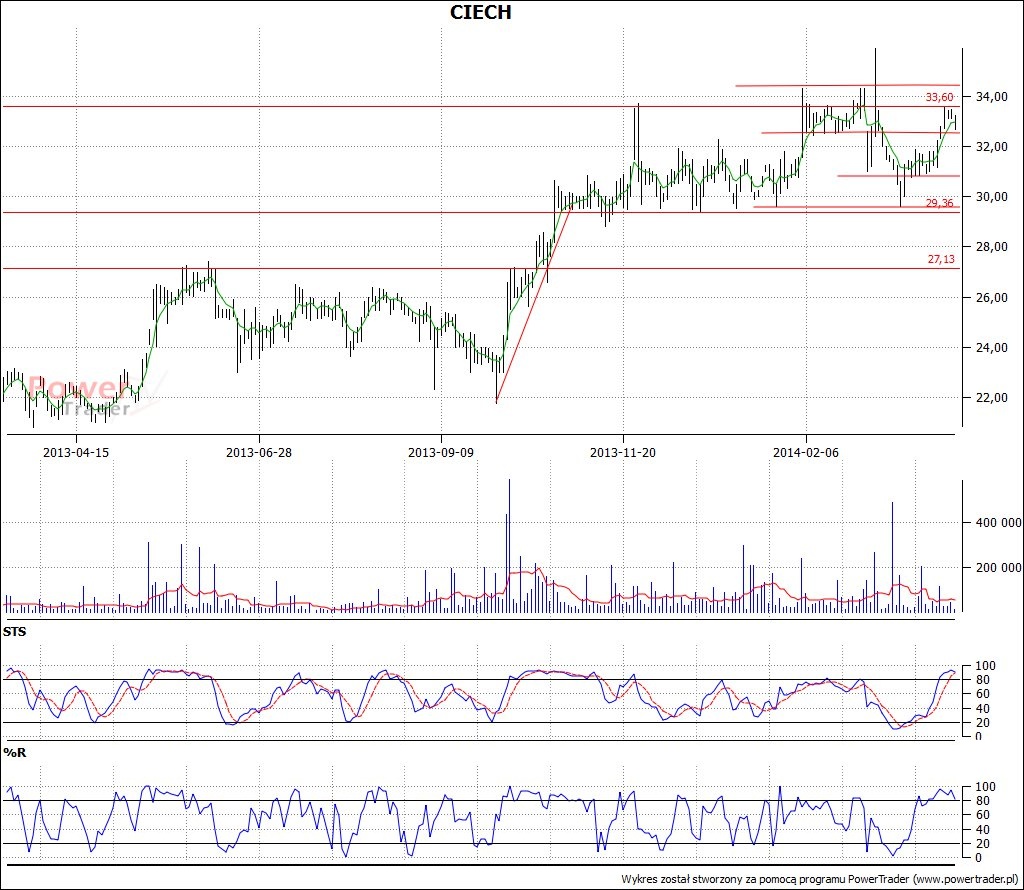Click the 20 value on the STS scale
The height and width of the screenshot is (890, 1024).
(982, 723)
